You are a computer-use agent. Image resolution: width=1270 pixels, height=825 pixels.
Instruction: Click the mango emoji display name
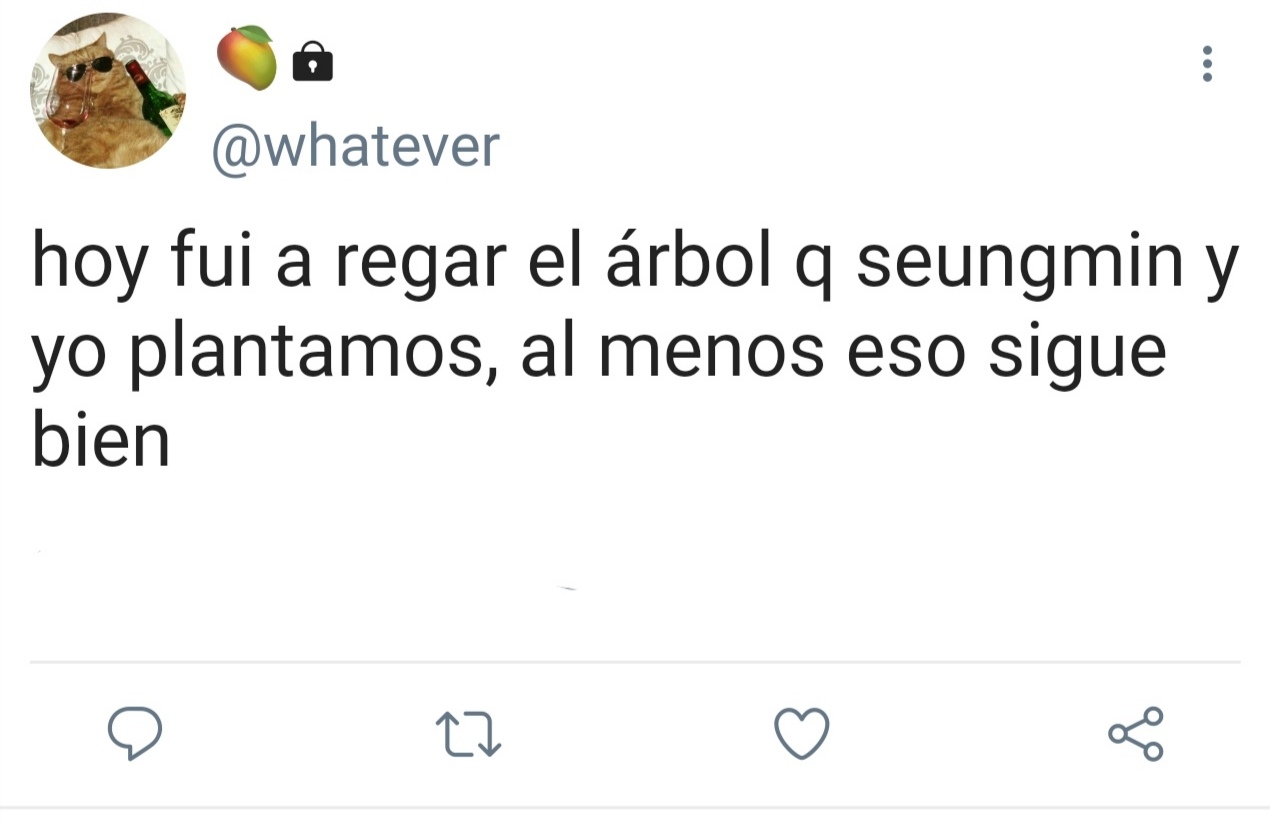tap(247, 57)
